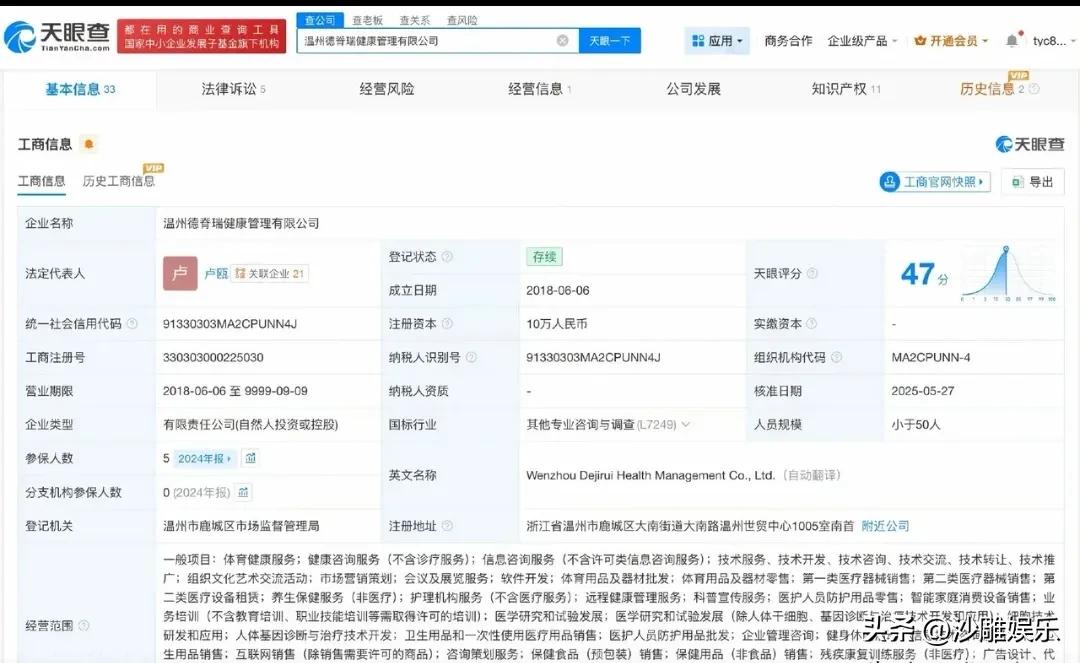Select the English name Wenzhou Dejirui Health Management
The width and height of the screenshot is (1080, 663).
650,475
